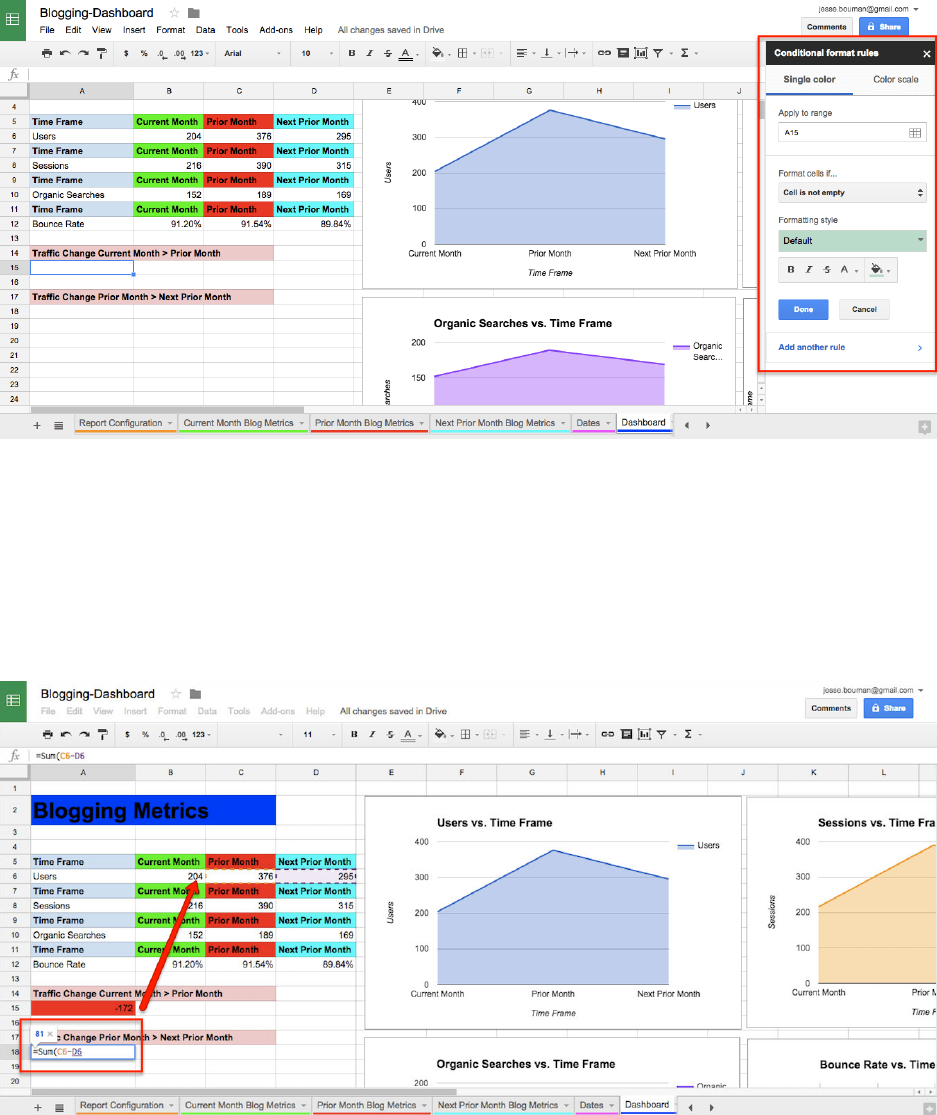Select the red cell showing -172
Viewport: 937px width, 1115px height.
click(82, 1008)
